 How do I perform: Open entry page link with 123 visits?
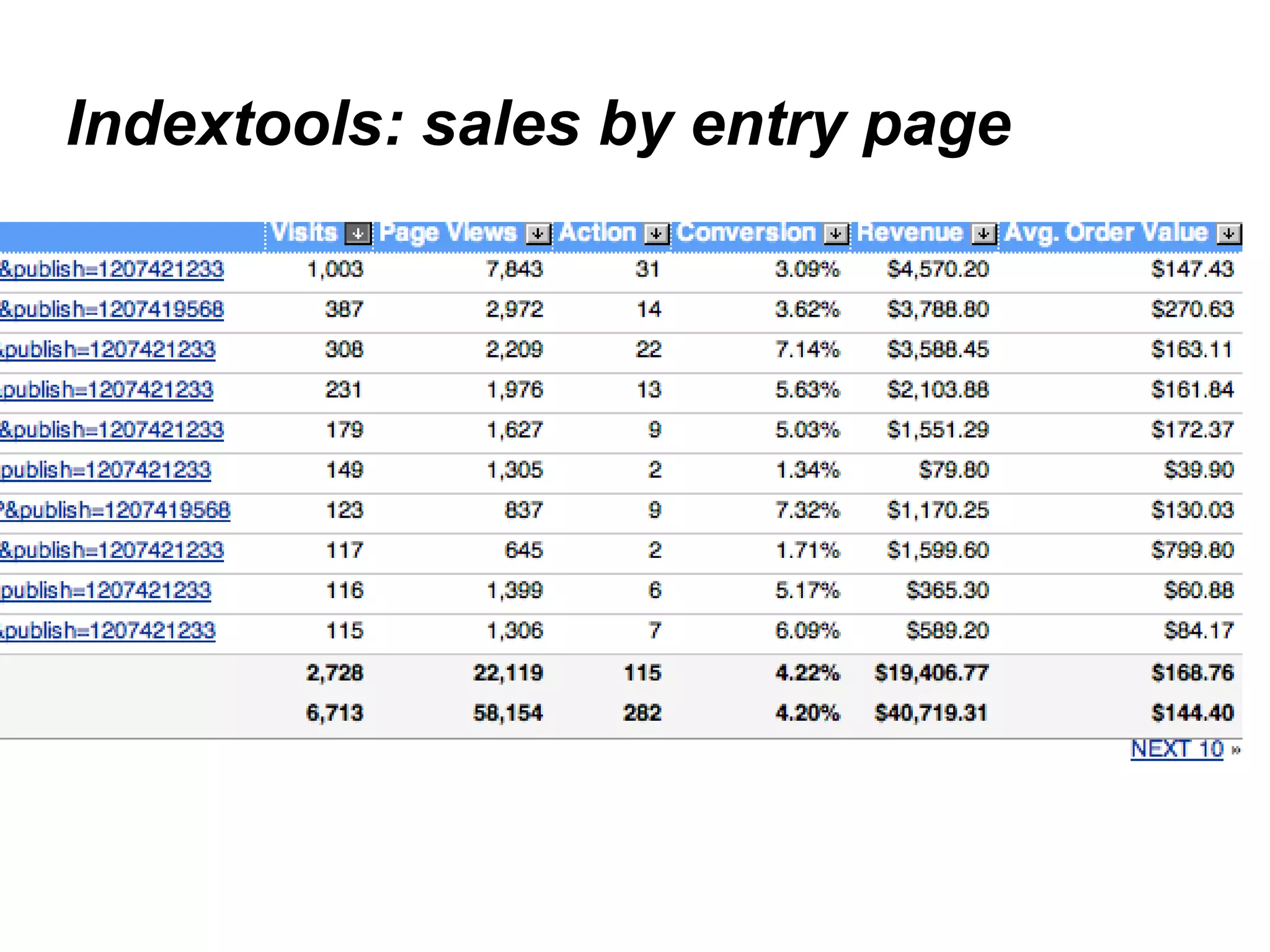pos(115,511)
